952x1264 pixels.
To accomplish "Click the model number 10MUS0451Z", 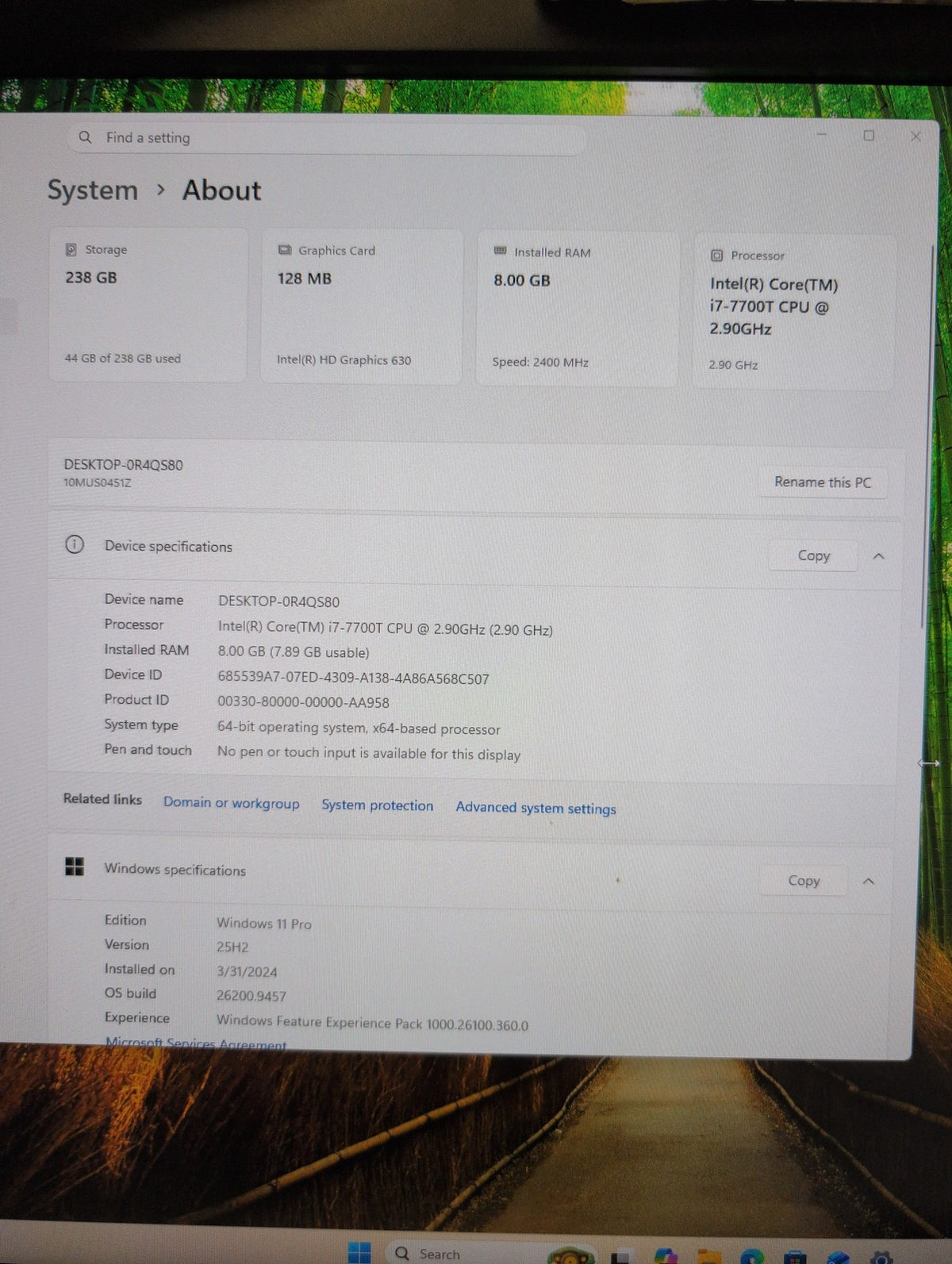I will click(x=98, y=482).
